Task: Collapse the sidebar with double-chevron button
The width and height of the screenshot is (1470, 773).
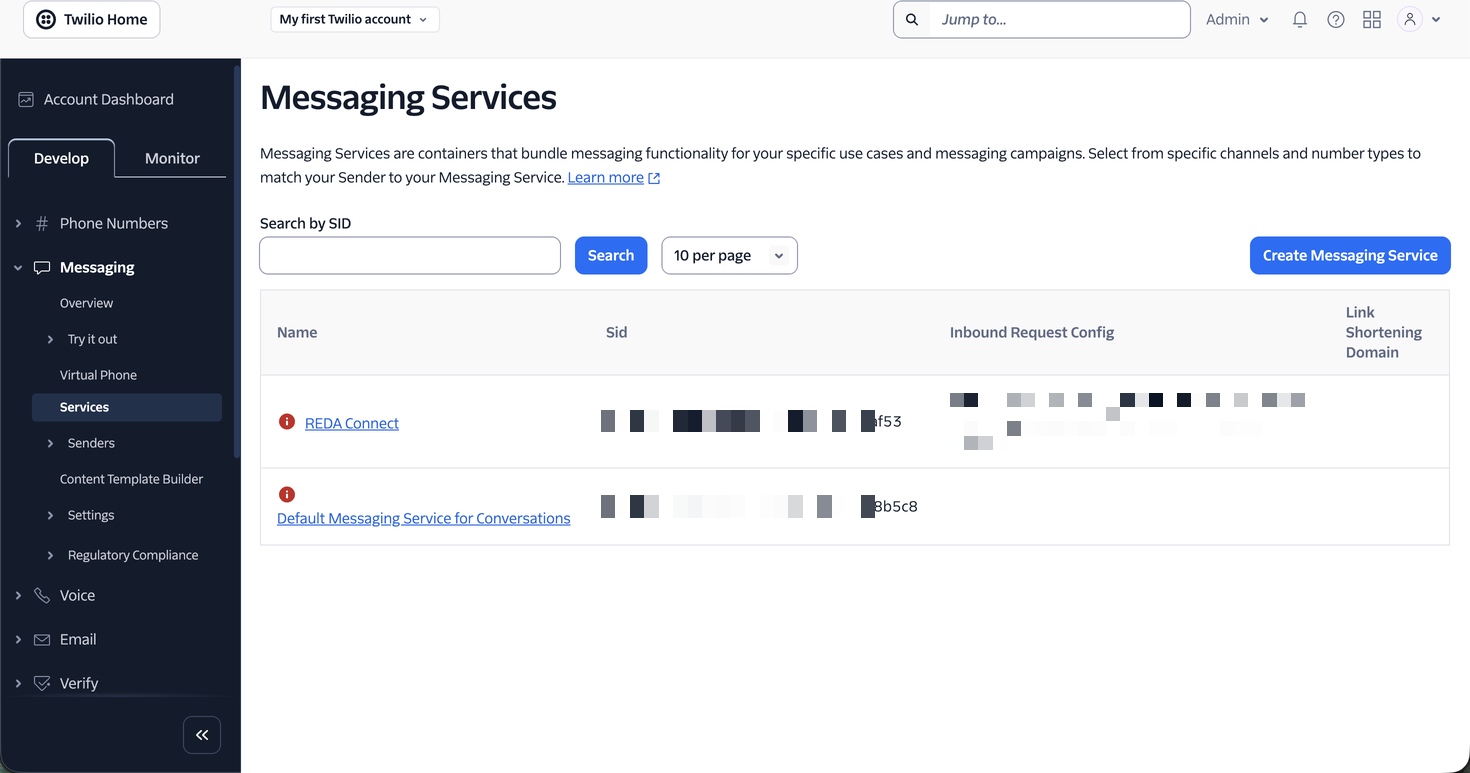Action: [202, 735]
